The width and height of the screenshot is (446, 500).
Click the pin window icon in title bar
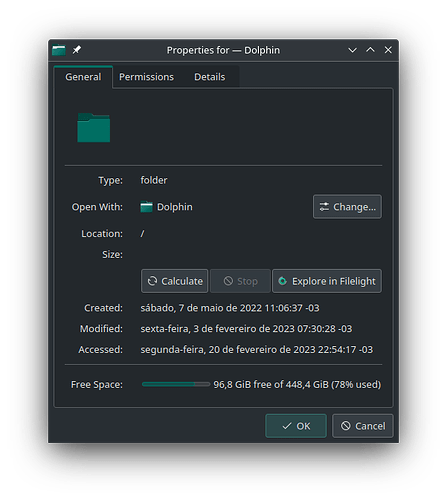(x=77, y=50)
